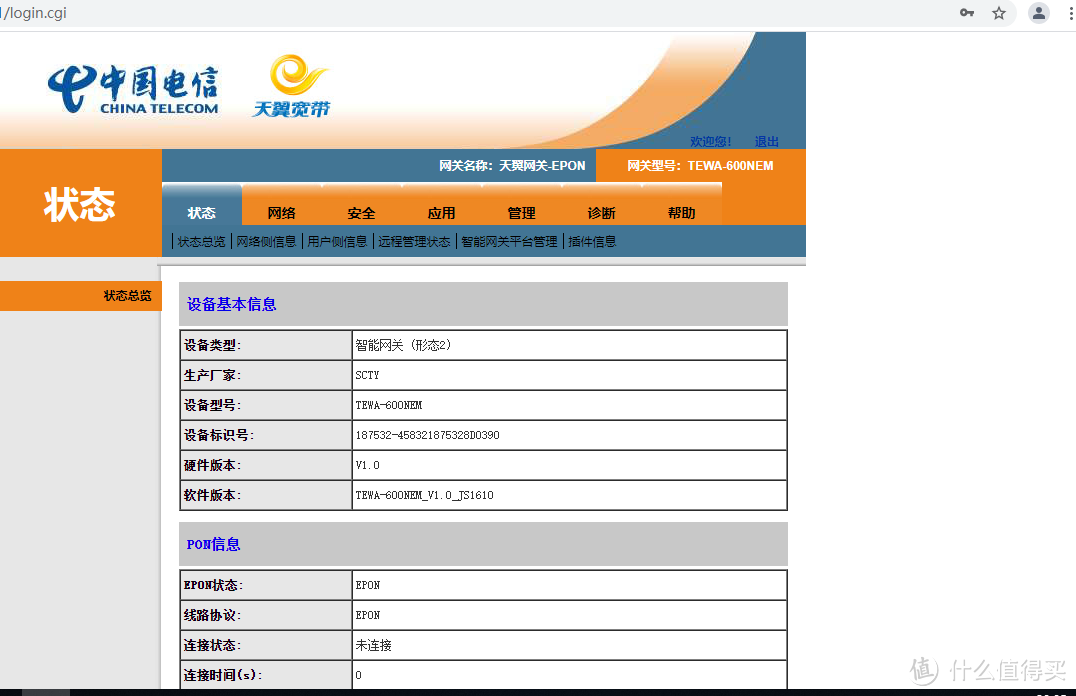Viewport: 1076px width, 696px height.
Task: Click the 天翼宽带 brand icon
Action: point(290,85)
